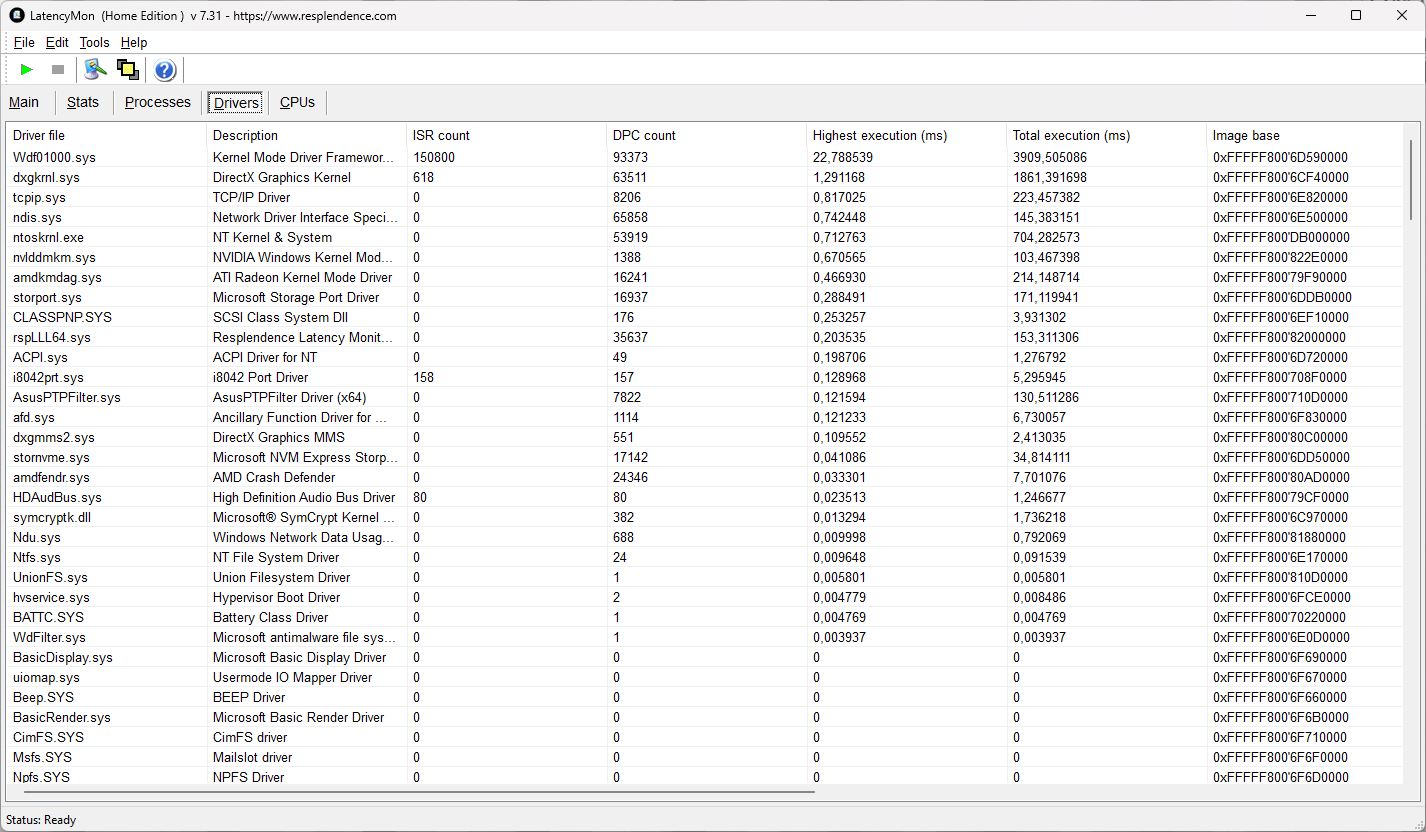Open options via the computer-and-pencil toolbar icon
Image resolution: width=1426 pixels, height=832 pixels.
point(95,69)
